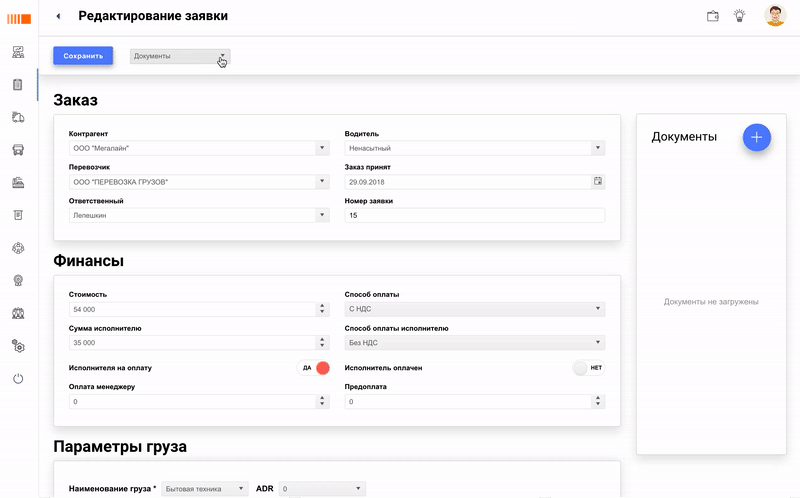Open the Наименование груза dropdown
Screen dimensions: 800x498
(x=241, y=489)
